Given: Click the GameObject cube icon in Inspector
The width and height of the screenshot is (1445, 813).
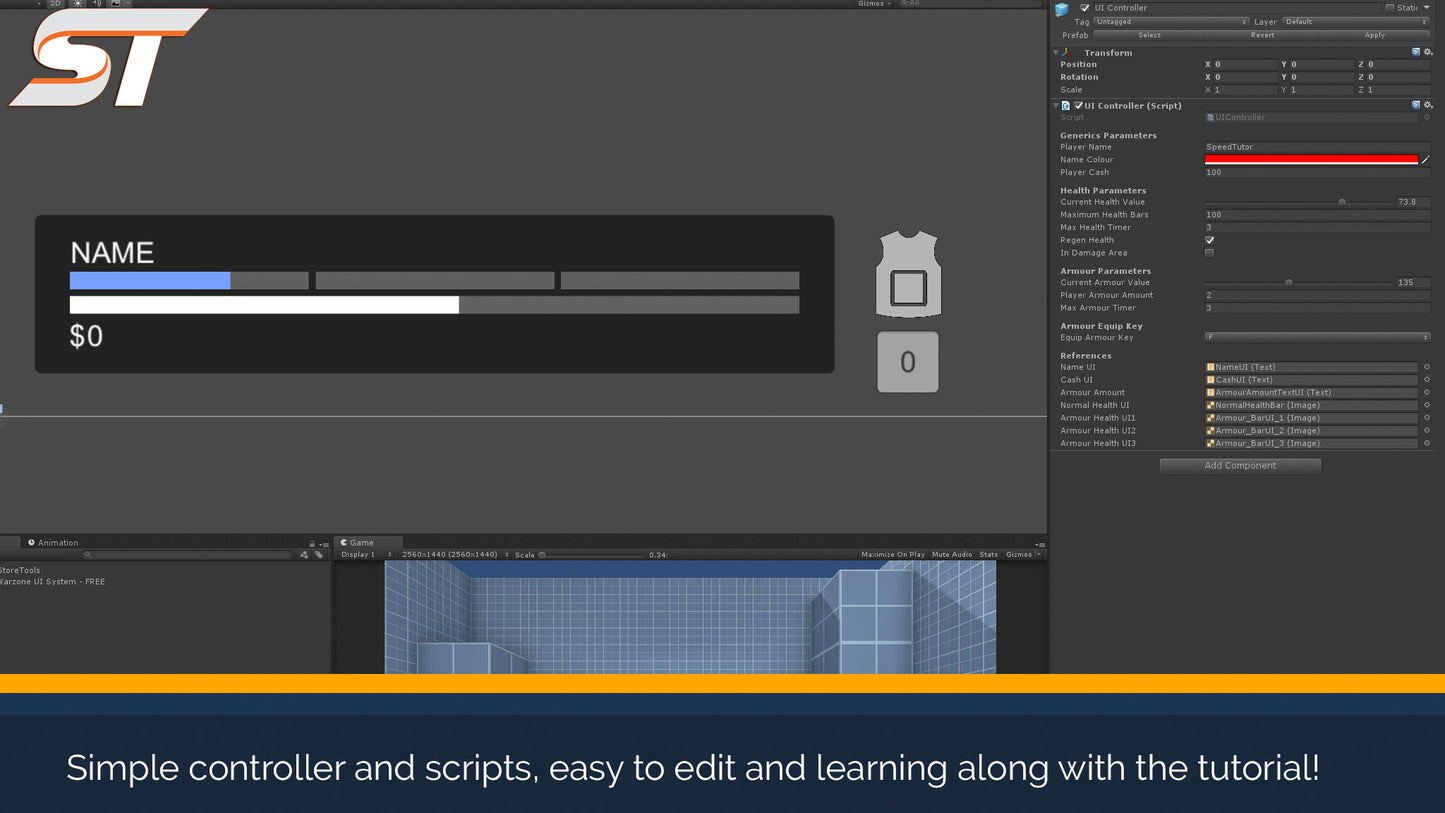Looking at the screenshot, I should [1062, 9].
